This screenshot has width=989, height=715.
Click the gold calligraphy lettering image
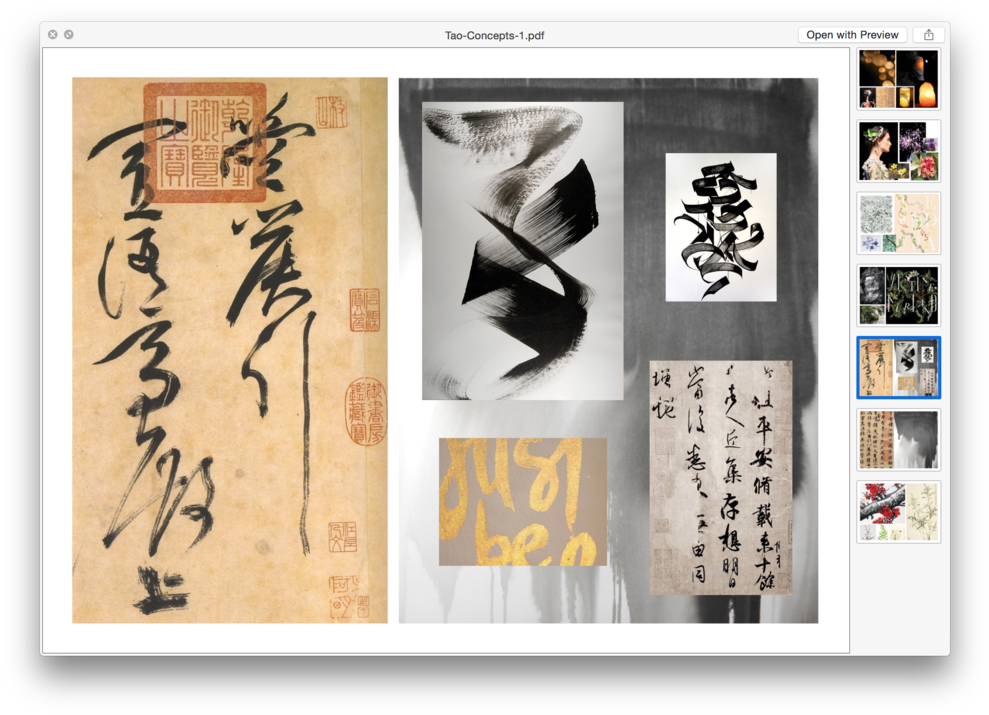523,502
